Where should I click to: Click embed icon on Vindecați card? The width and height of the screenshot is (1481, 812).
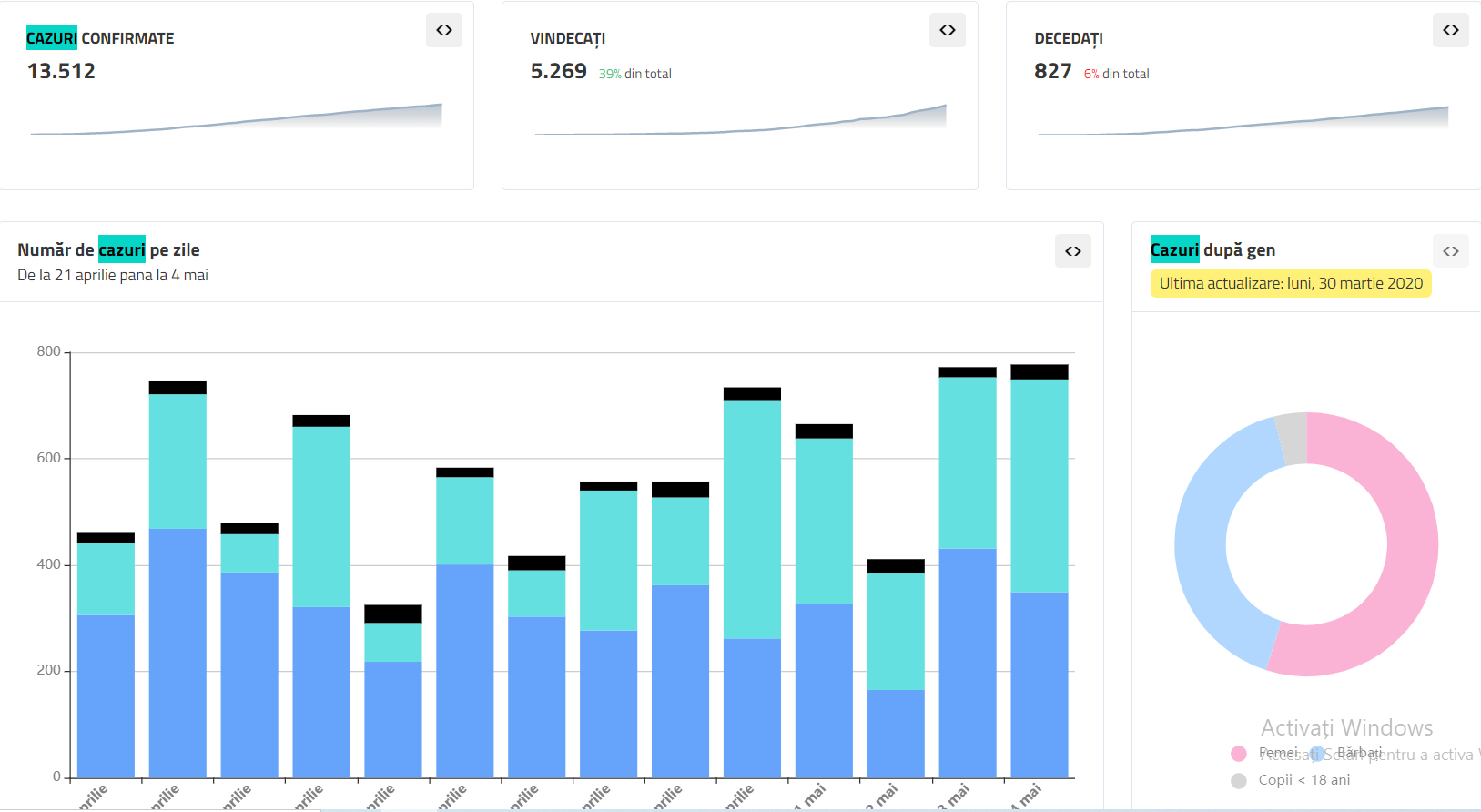coord(948,30)
